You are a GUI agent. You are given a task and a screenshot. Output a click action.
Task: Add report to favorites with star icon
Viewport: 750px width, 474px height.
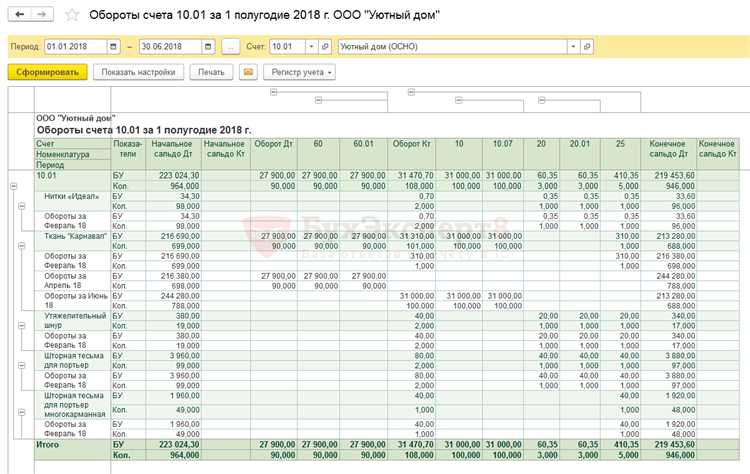pos(72,15)
